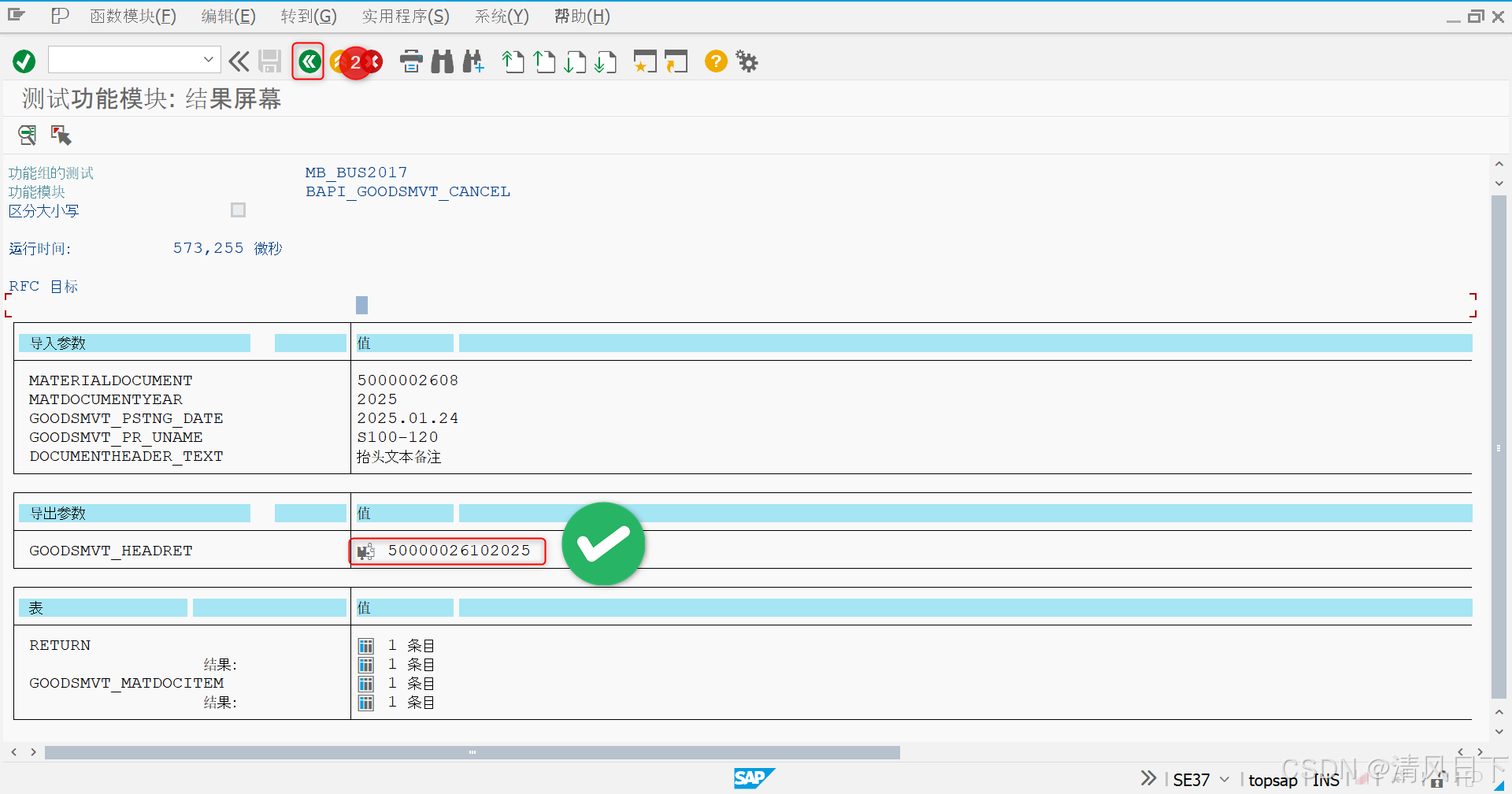Click the BAPI_GOODSMVT_CANCEL function name
The height and width of the screenshot is (794, 1512).
408,191
